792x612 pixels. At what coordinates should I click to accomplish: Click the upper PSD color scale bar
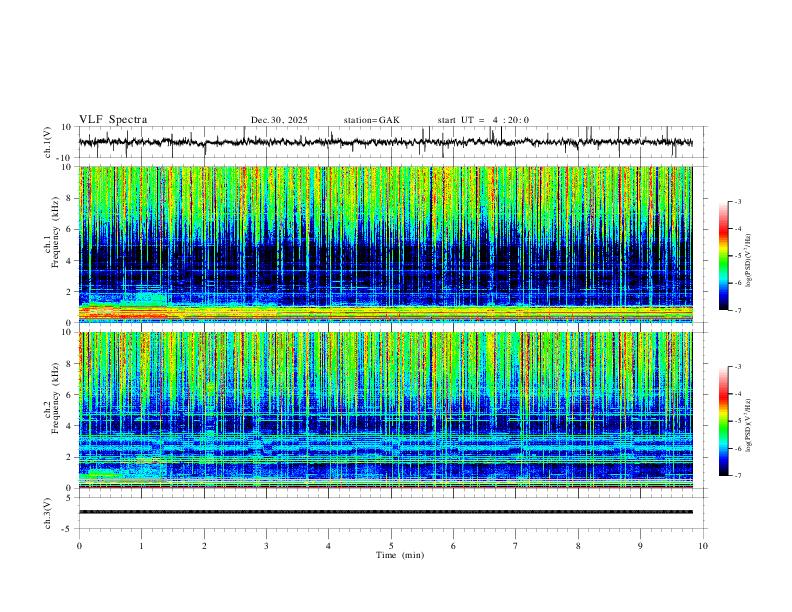pos(724,256)
